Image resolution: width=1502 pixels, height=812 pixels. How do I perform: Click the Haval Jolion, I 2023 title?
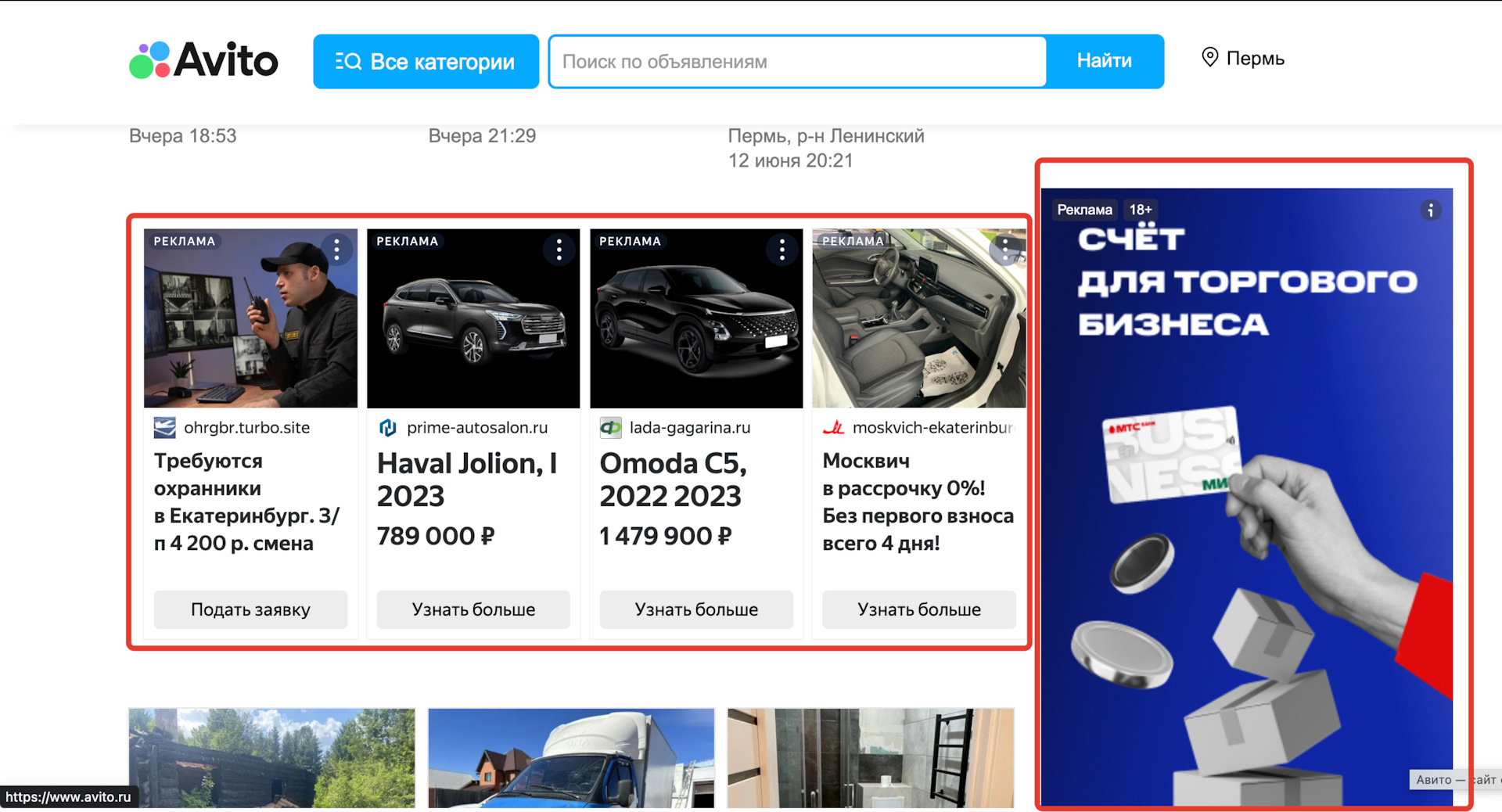coord(467,480)
